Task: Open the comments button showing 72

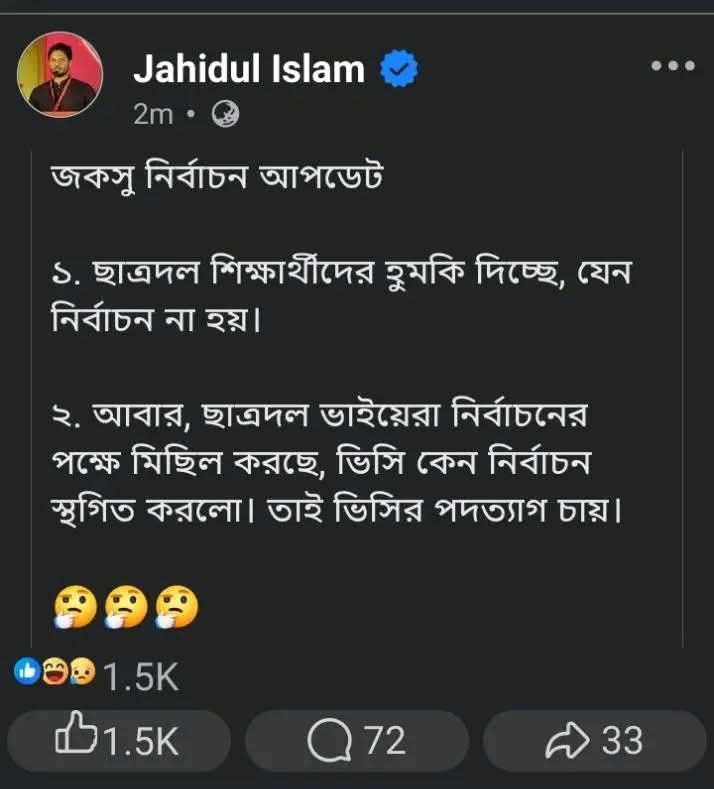Action: (x=357, y=741)
